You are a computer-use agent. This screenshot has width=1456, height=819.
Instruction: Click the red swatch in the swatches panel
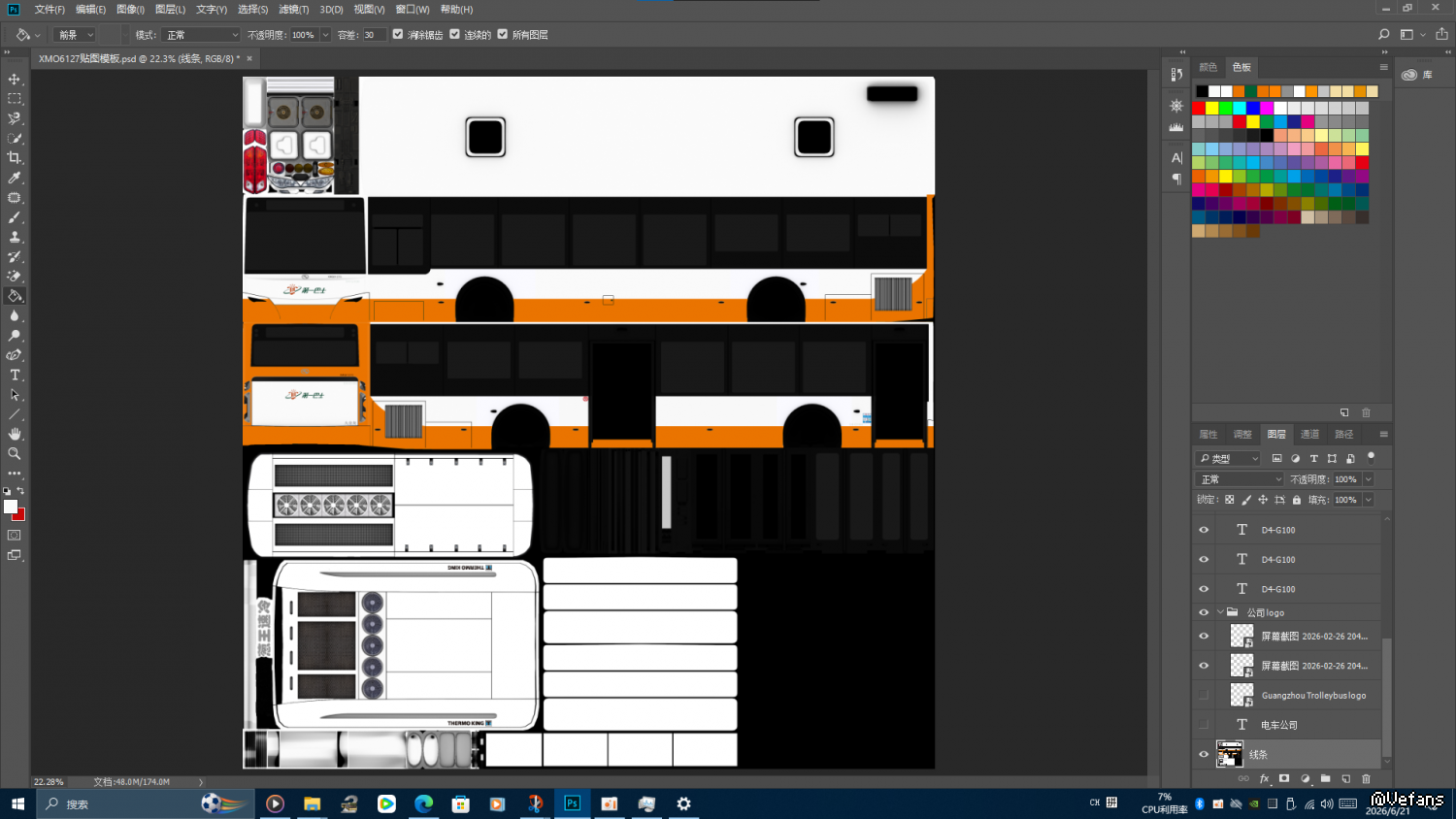click(1199, 108)
